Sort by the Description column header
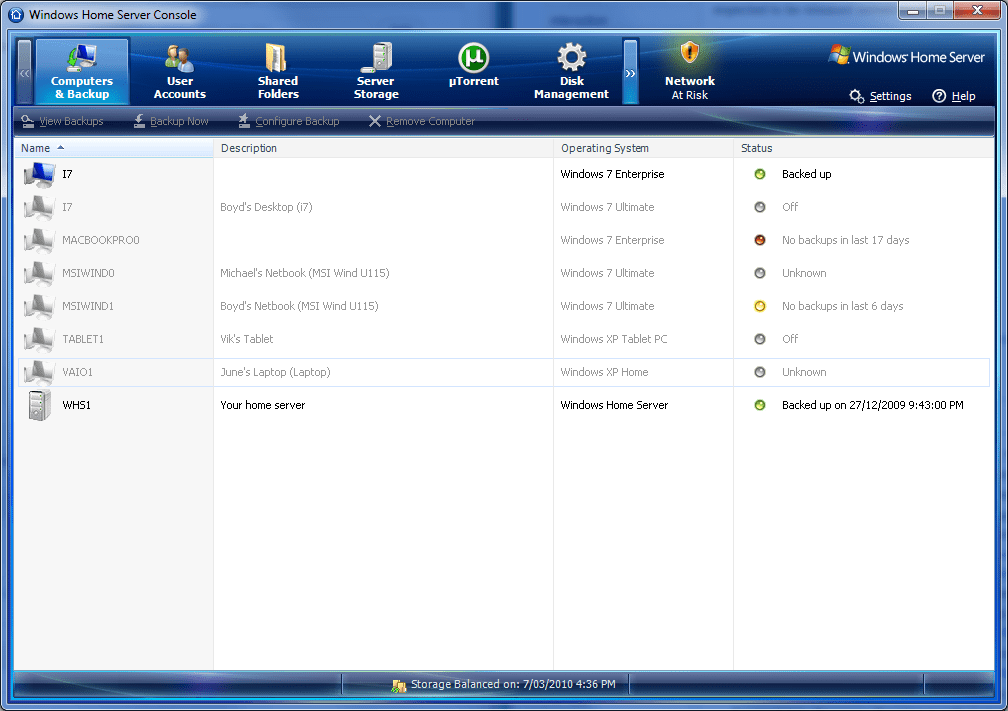Viewport: 1008px width, 711px height. point(383,148)
